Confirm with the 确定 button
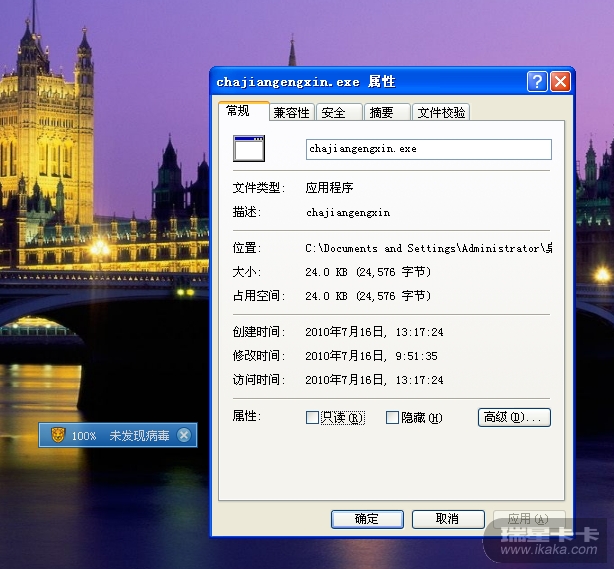This screenshot has width=614, height=569. (x=367, y=519)
